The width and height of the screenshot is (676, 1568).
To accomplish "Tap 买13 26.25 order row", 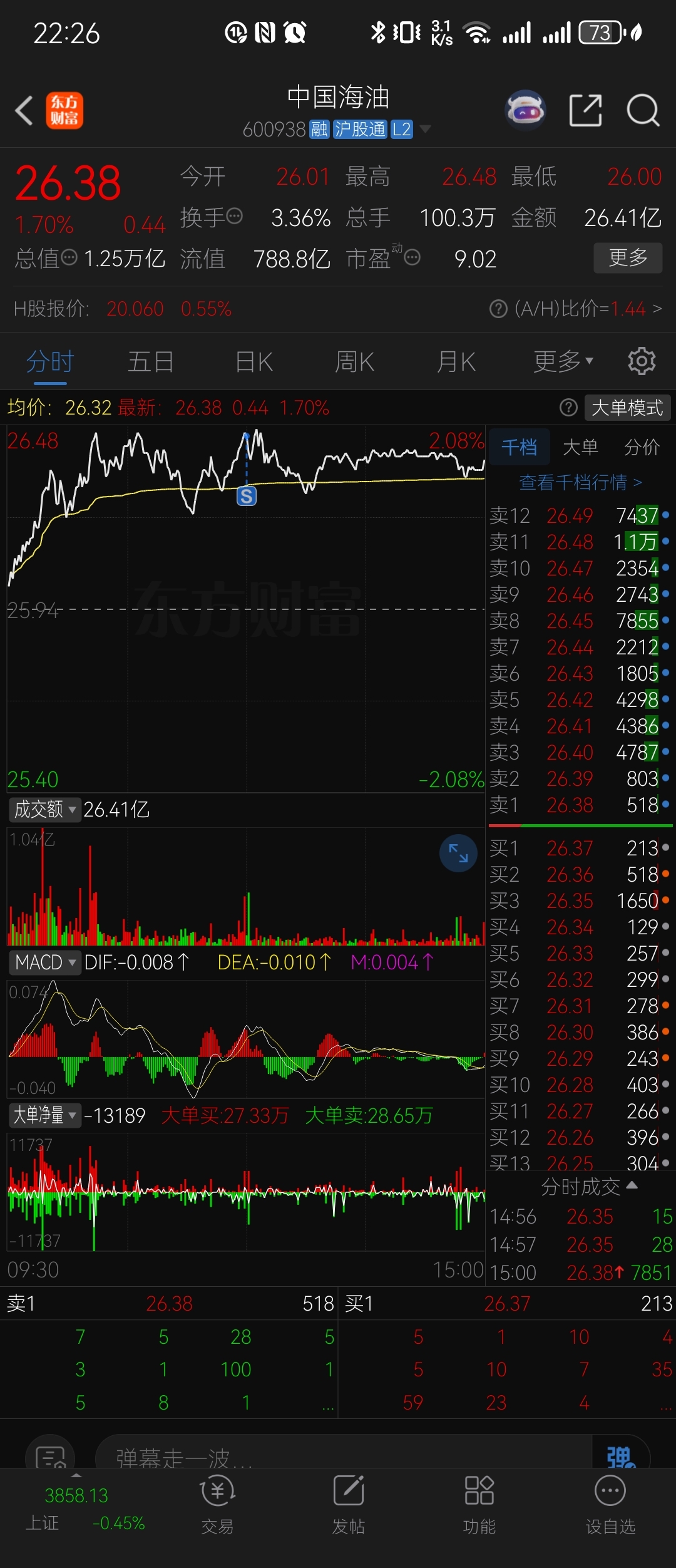I will 580,1162.
